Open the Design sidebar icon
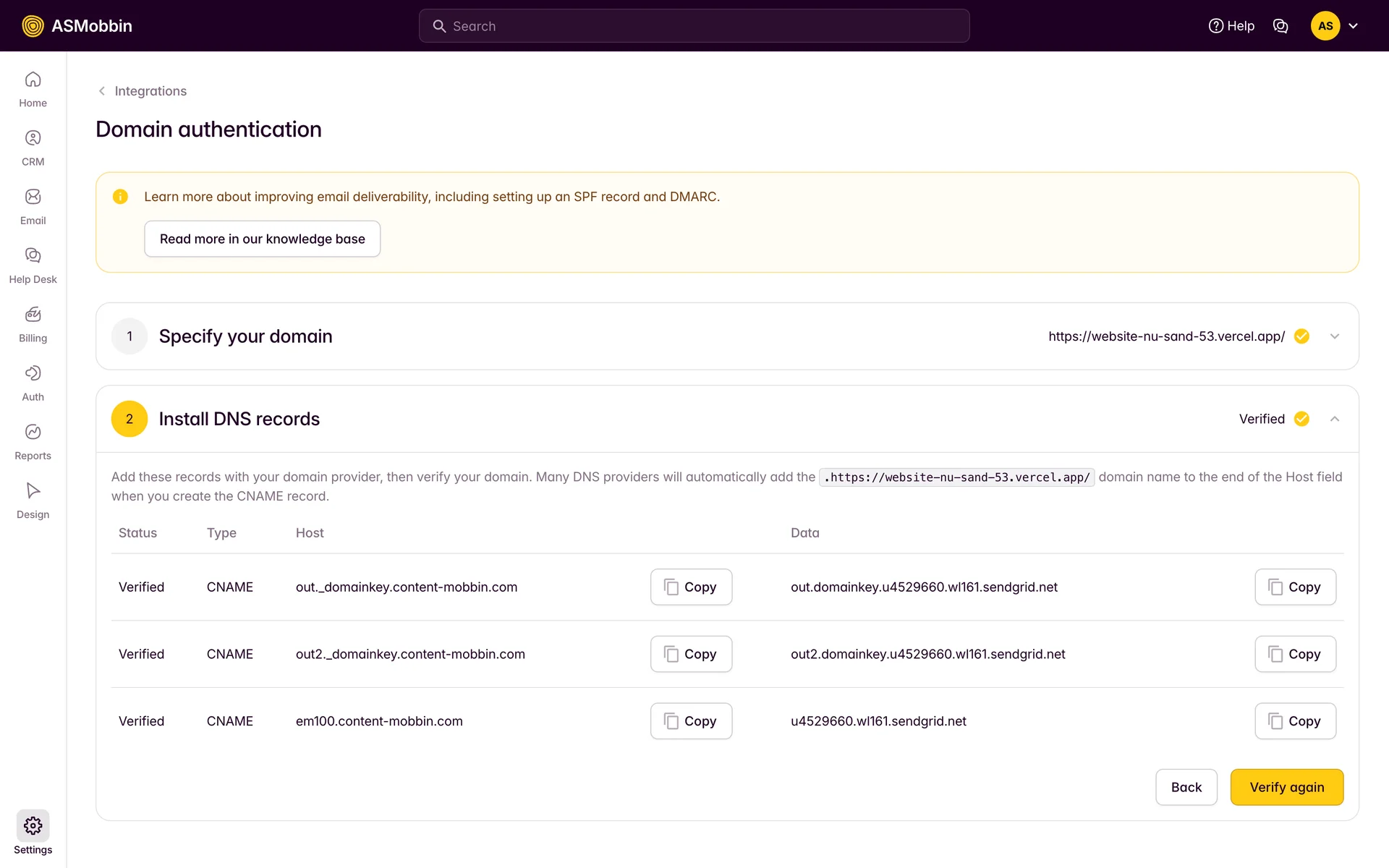 click(x=33, y=490)
